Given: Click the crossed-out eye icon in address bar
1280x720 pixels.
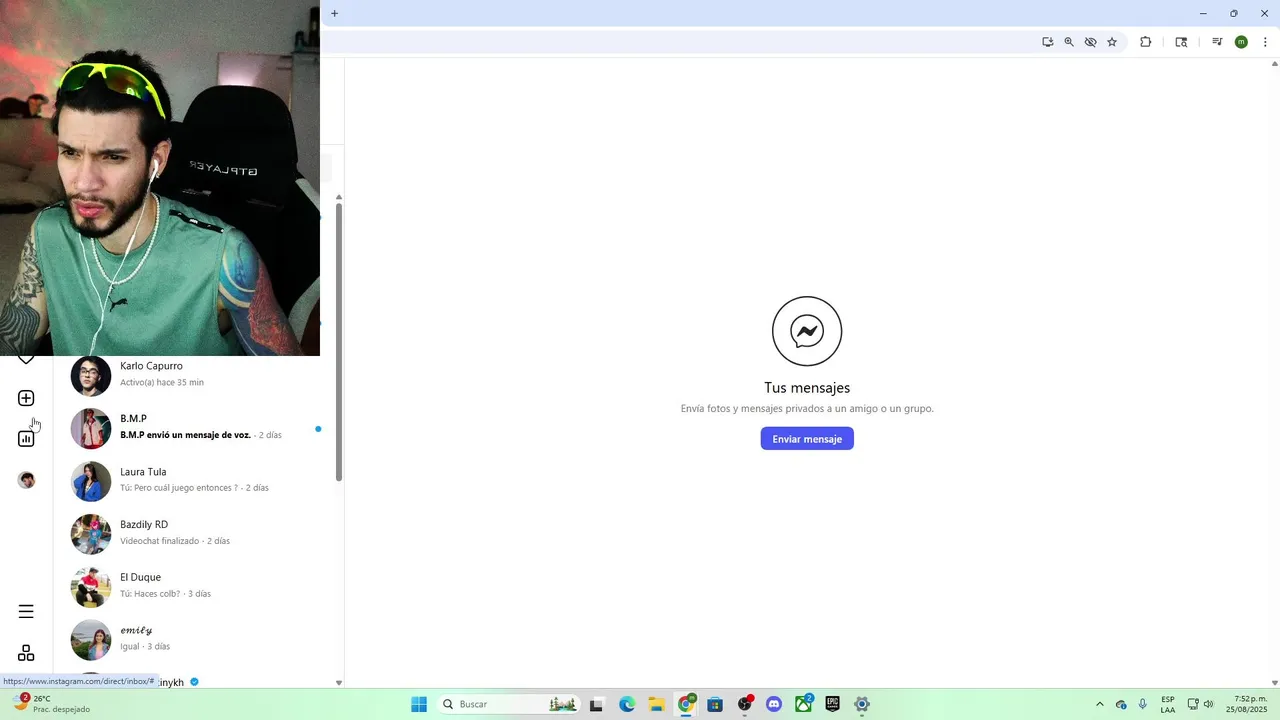Looking at the screenshot, I should point(1090,42).
